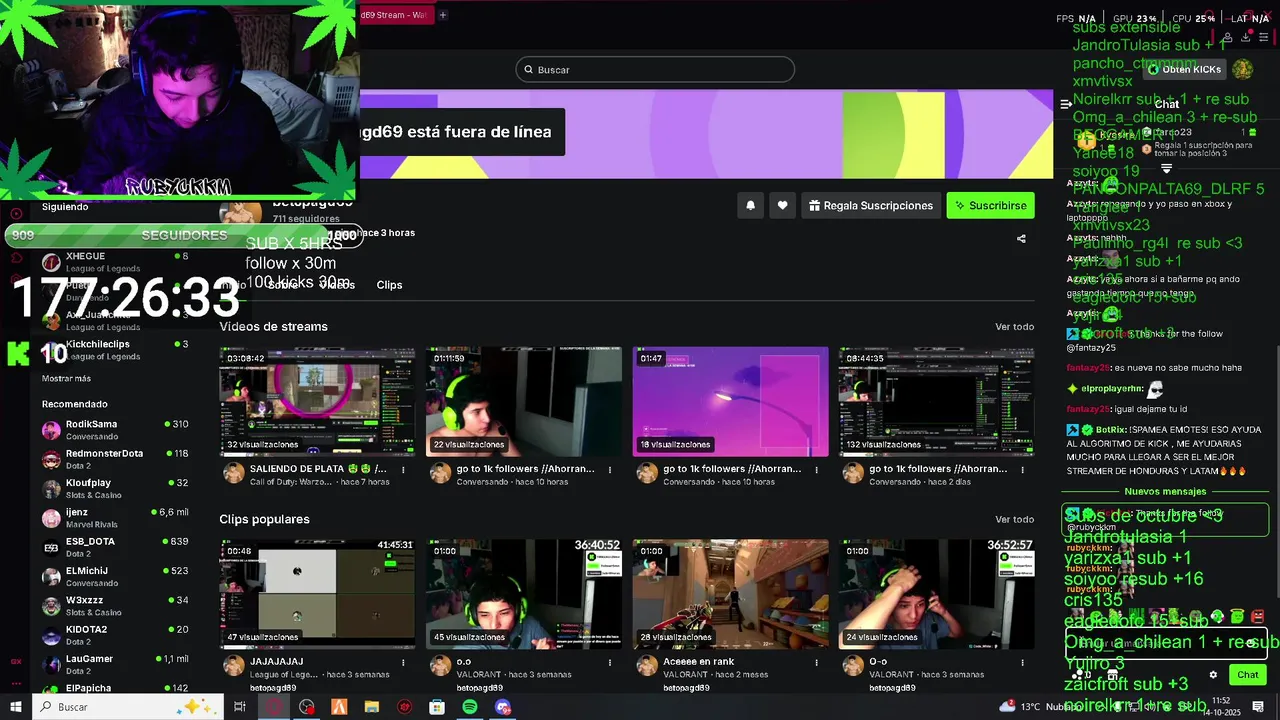Image resolution: width=1280 pixels, height=720 pixels.
Task: Open options menu for Aceeee en rank clip
Action: [x=816, y=662]
